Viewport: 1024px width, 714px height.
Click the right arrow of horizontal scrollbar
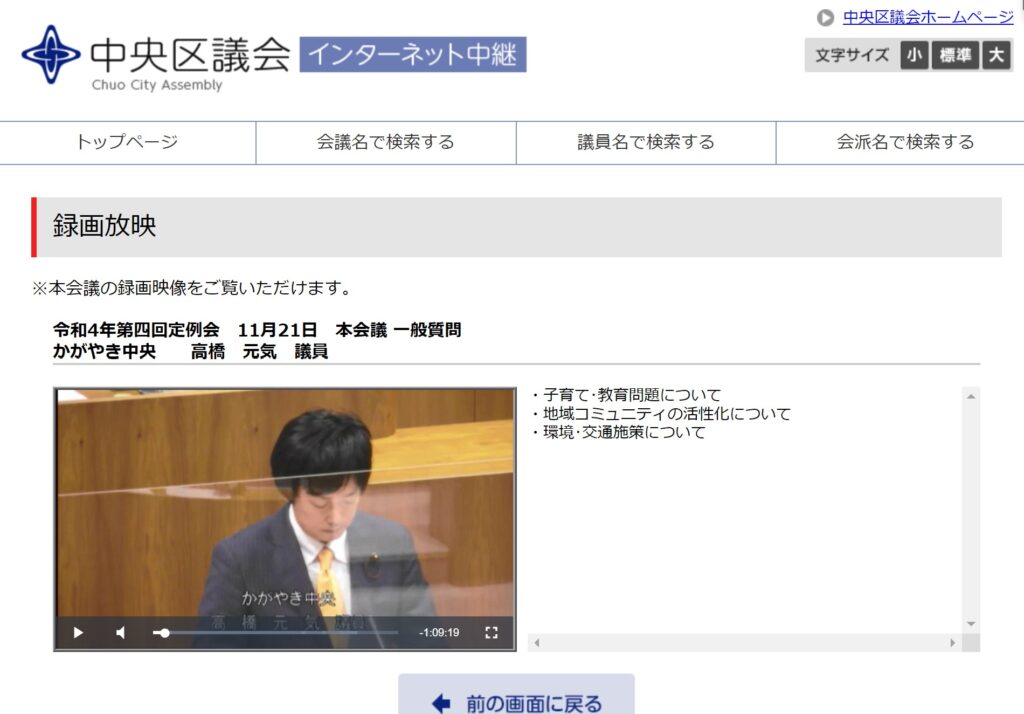point(953,643)
